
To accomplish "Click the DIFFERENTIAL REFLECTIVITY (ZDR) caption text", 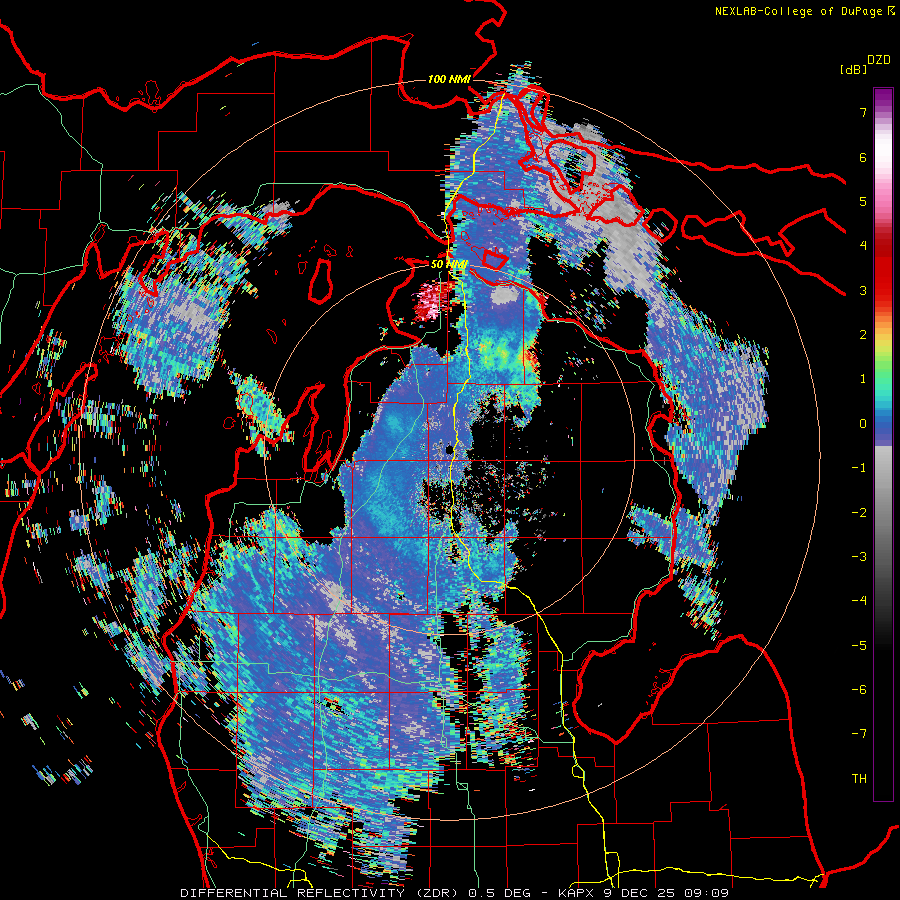I will click(319, 893).
